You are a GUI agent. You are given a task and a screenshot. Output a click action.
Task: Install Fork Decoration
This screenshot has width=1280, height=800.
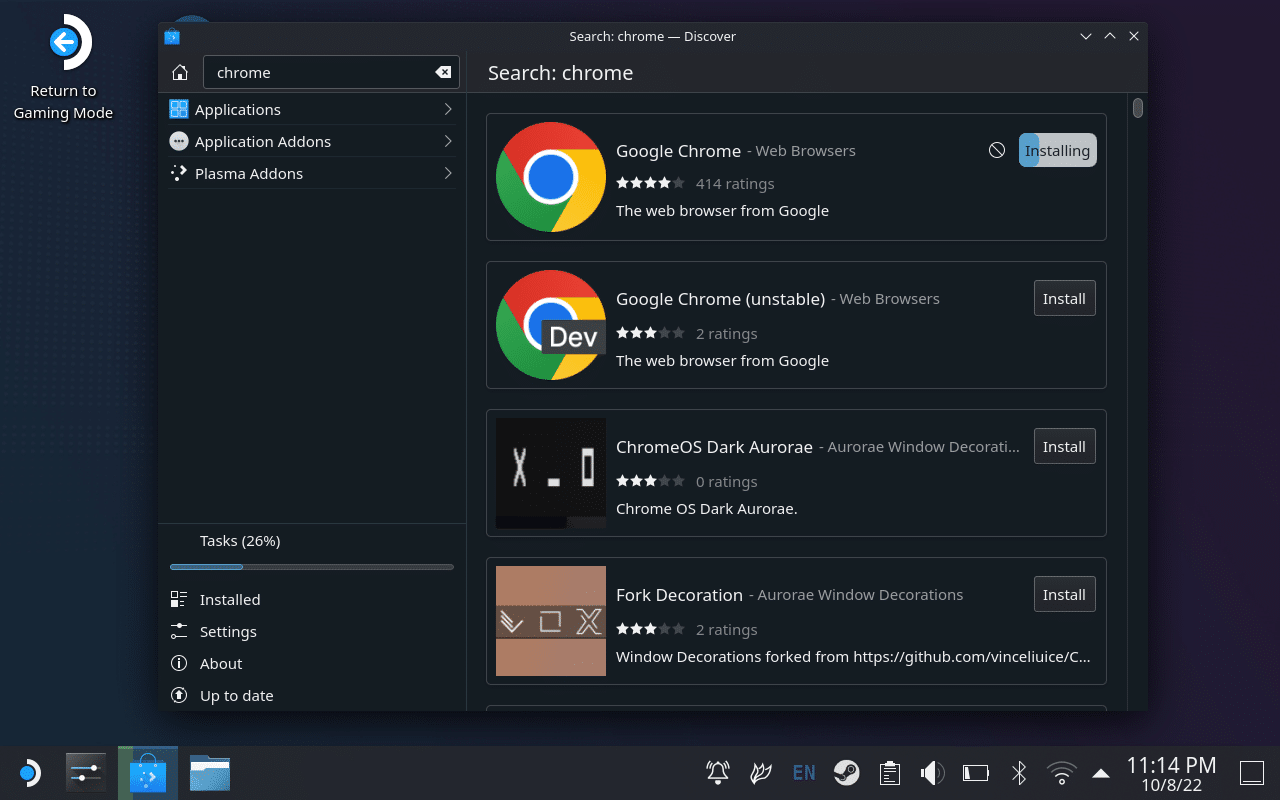1064,594
